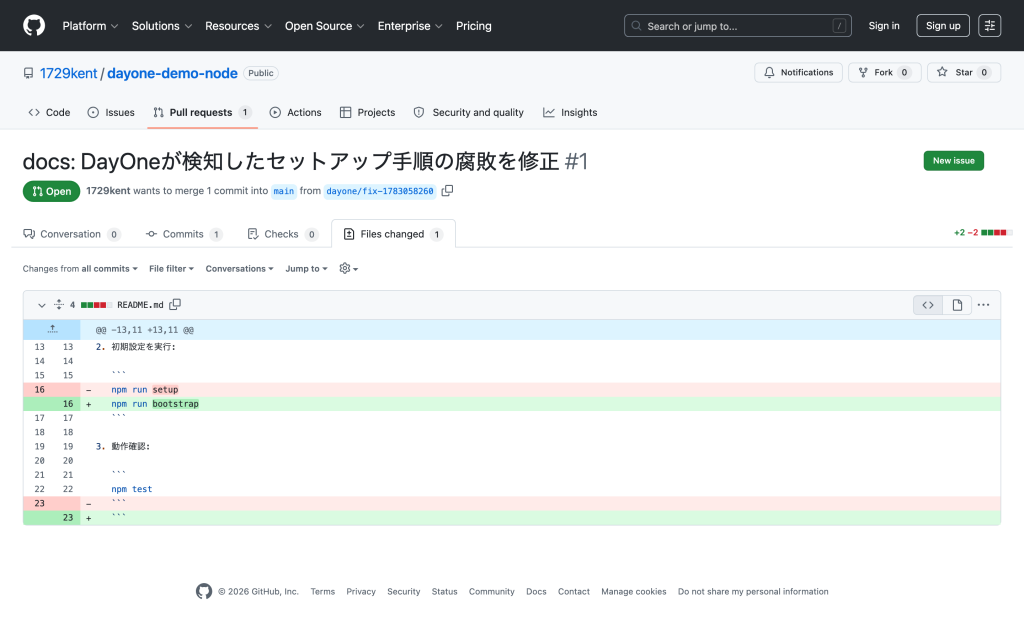Expand all lines in README.md diff
The height and width of the screenshot is (640, 1024).
coord(59,304)
